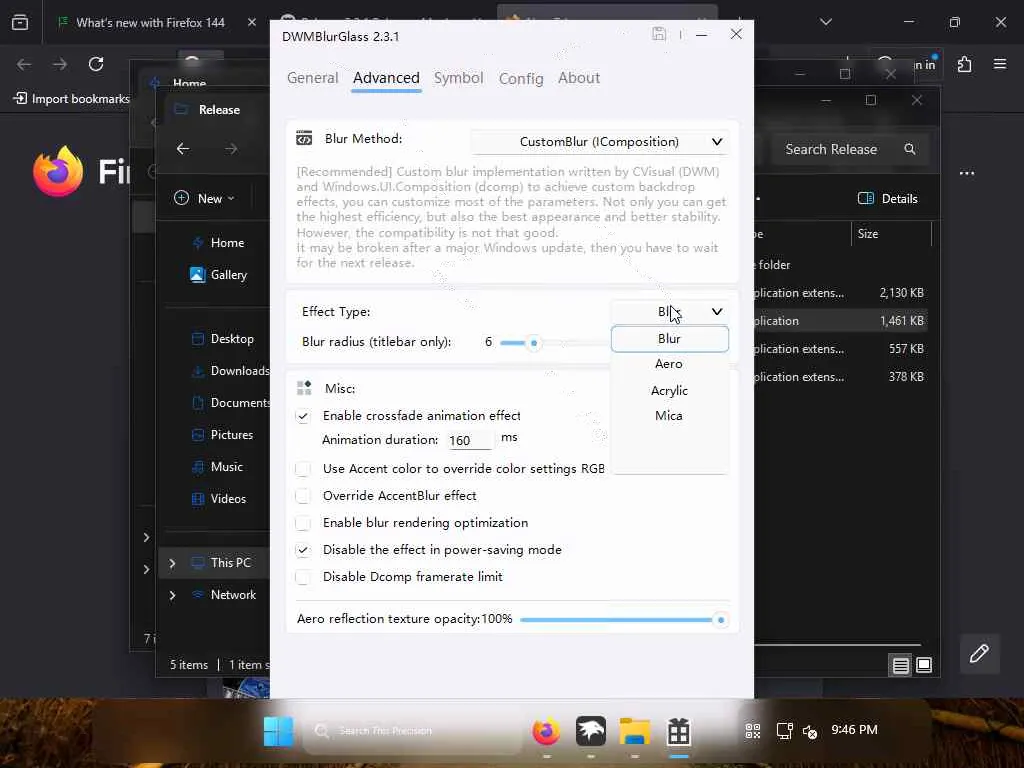Adjust Aero reflection texture opacity slider
This screenshot has height=768, width=1024.
click(720, 620)
